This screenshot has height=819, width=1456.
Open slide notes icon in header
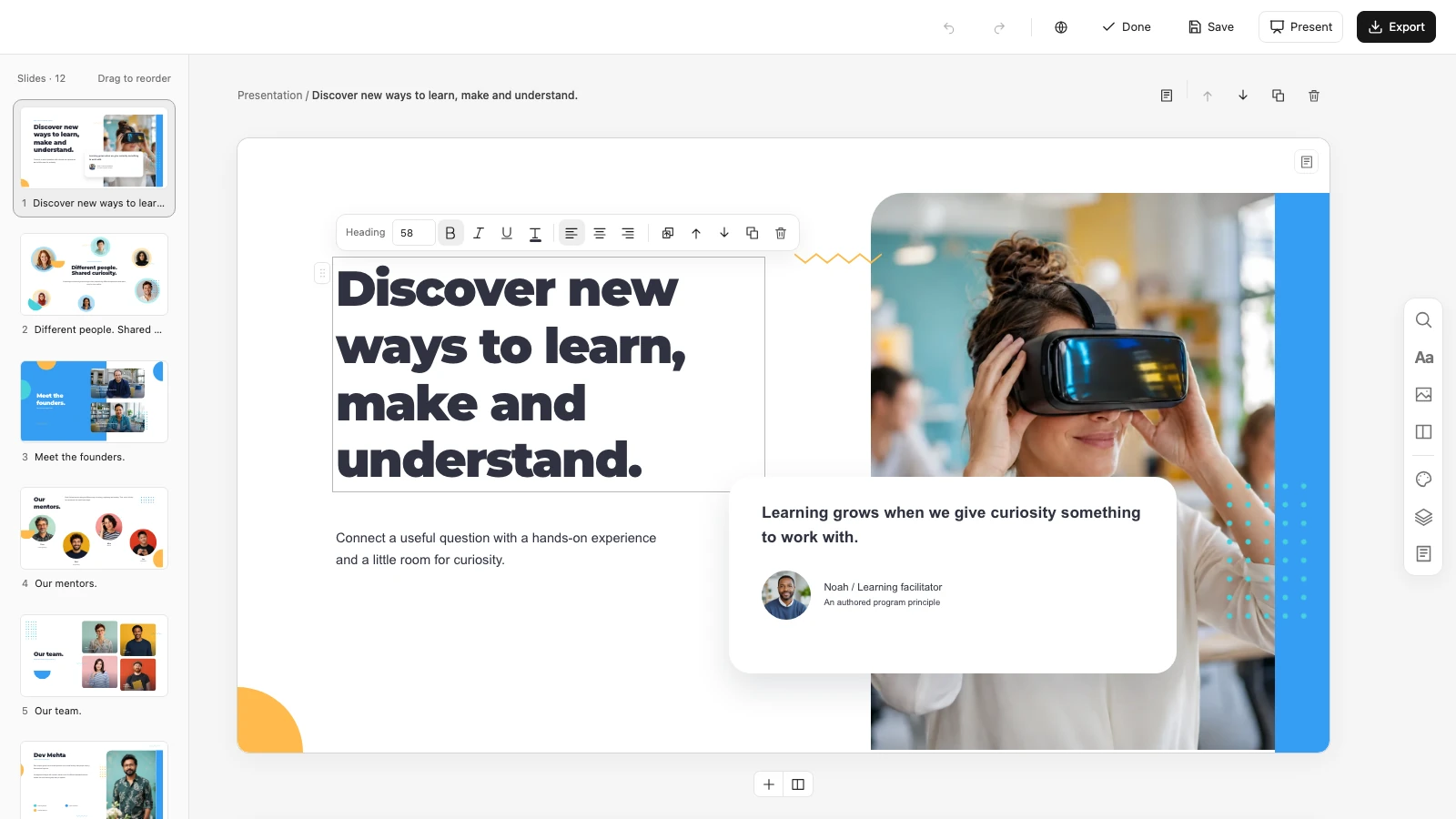[1167, 96]
